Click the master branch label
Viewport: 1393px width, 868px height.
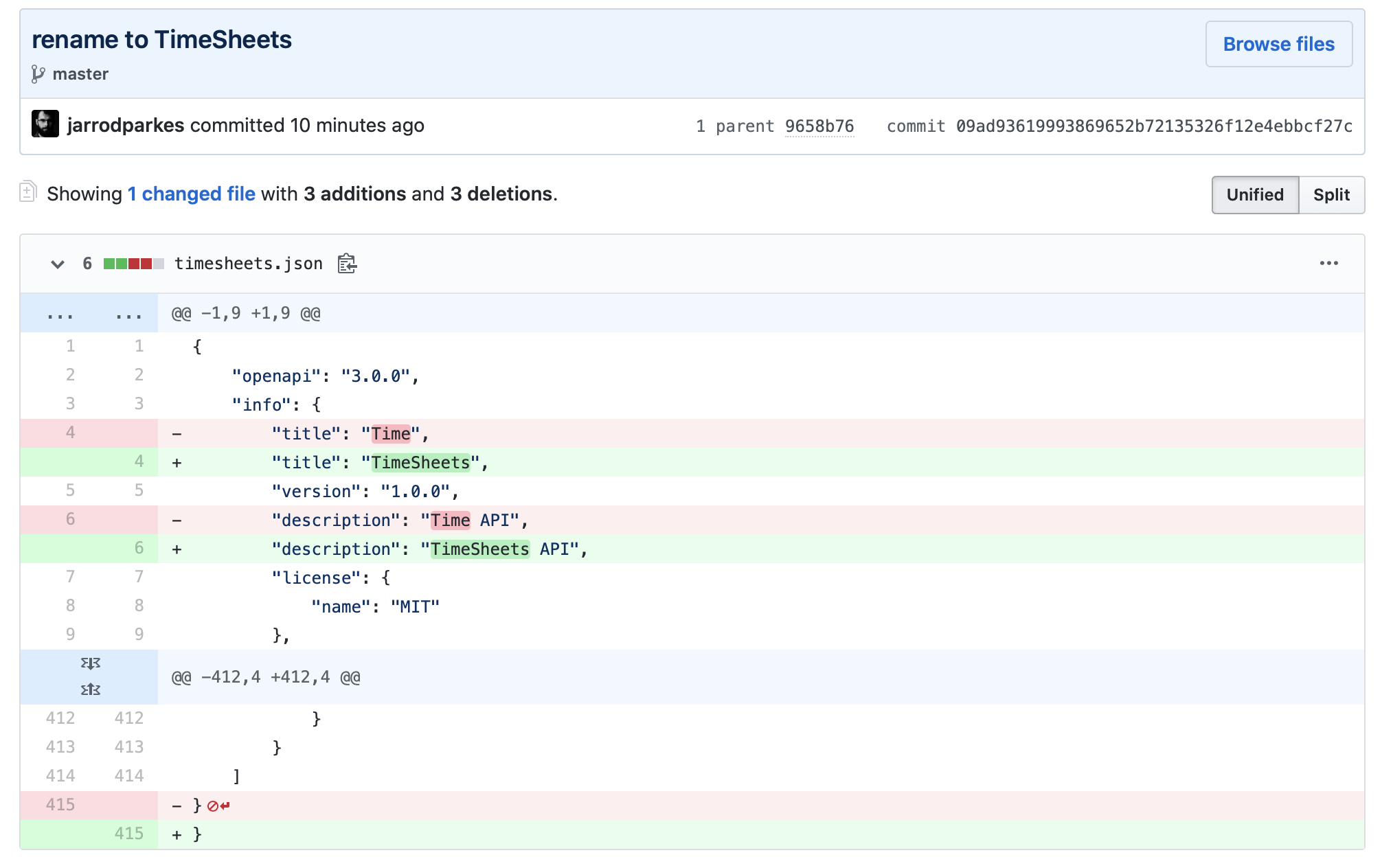80,73
